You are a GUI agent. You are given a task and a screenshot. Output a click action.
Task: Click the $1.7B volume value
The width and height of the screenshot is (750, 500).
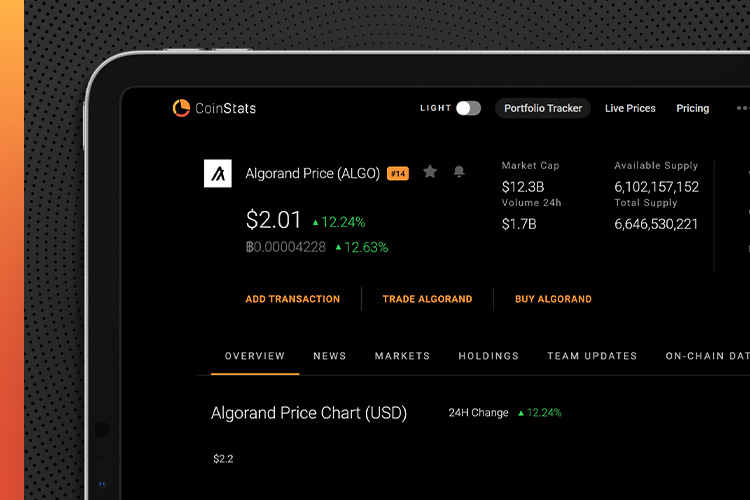(519, 224)
